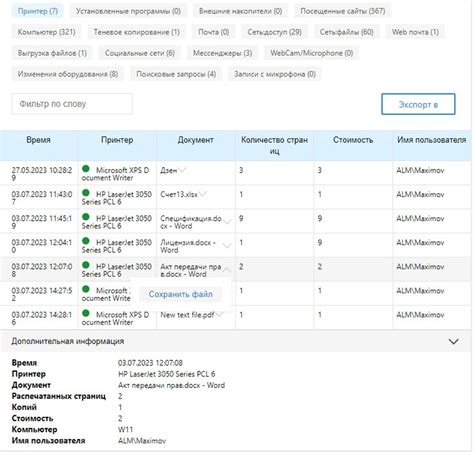The height and width of the screenshot is (452, 474).
Task: Click the Сохранить файл menu option
Action: [x=181, y=294]
